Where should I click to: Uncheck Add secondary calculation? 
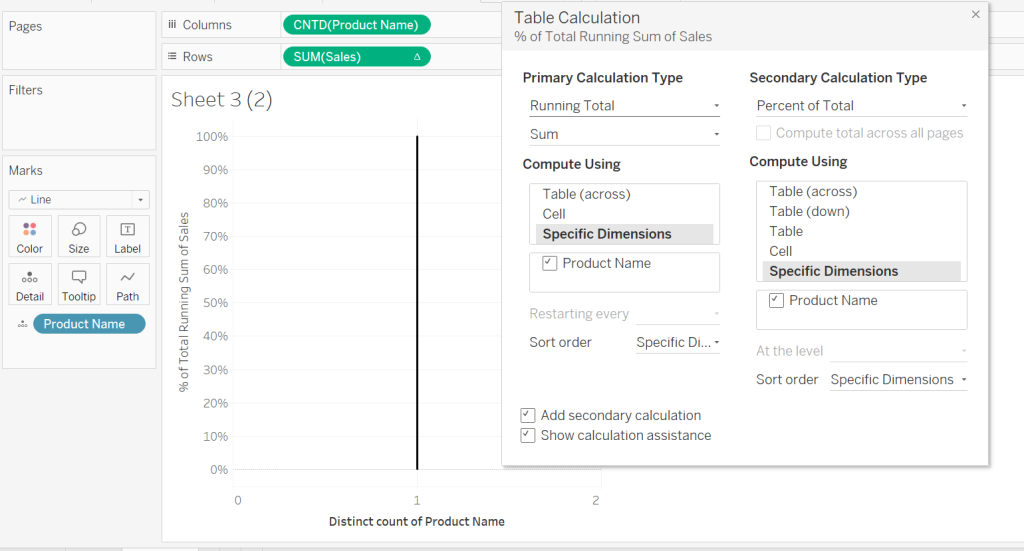(528, 415)
